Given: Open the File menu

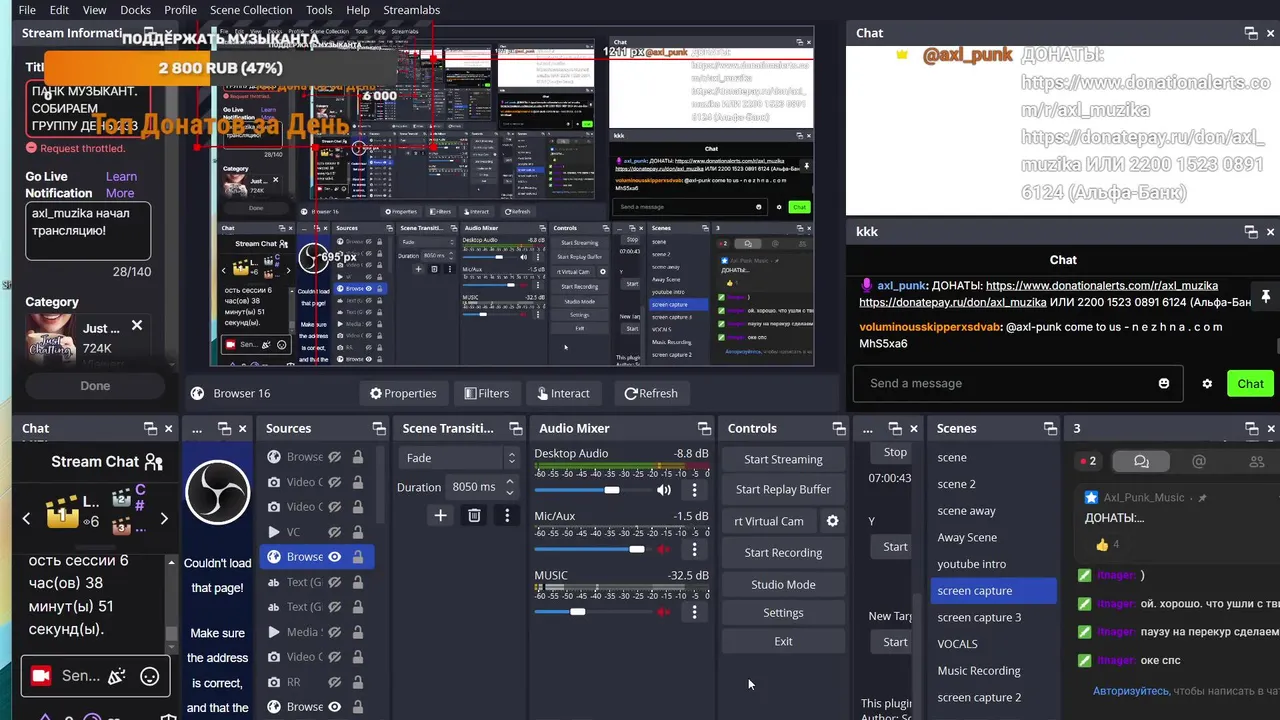Looking at the screenshot, I should 27,10.
